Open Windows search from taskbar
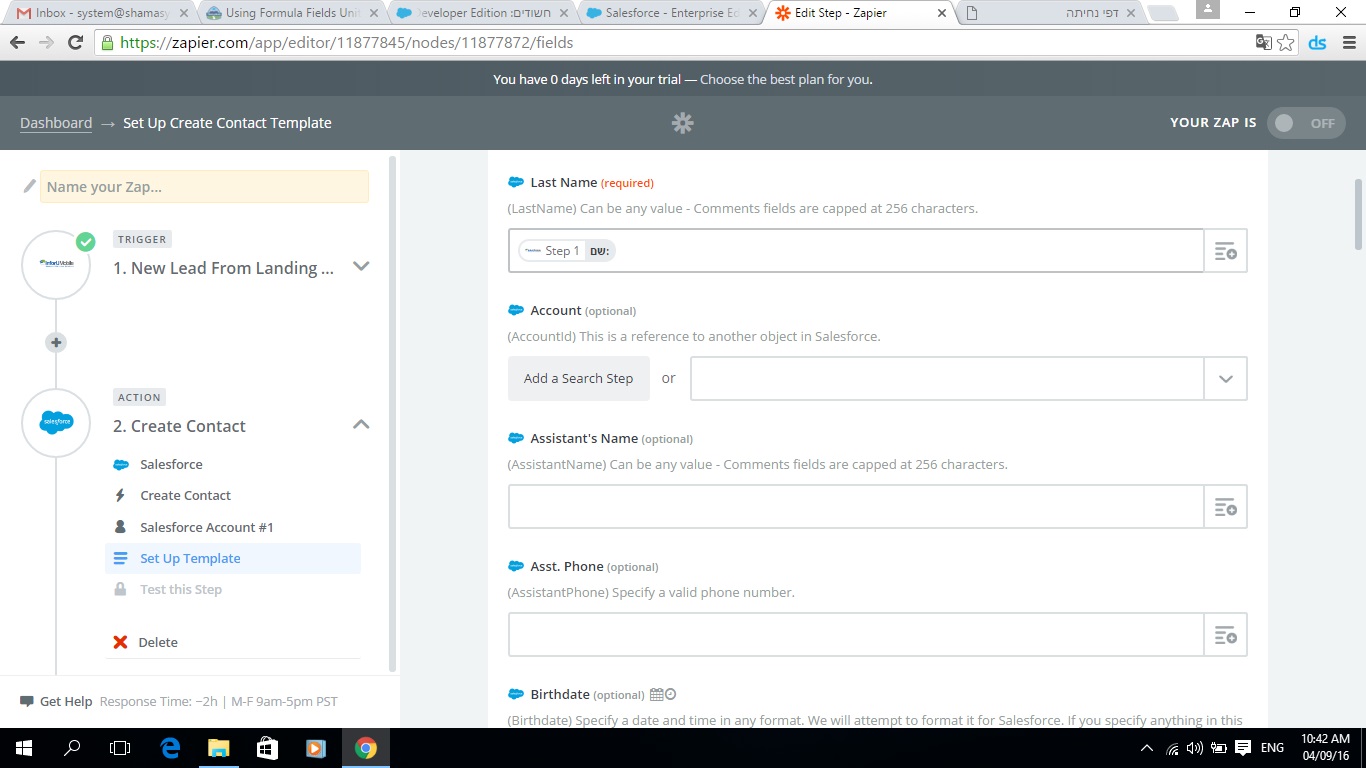This screenshot has height=768, width=1366. 72,748
